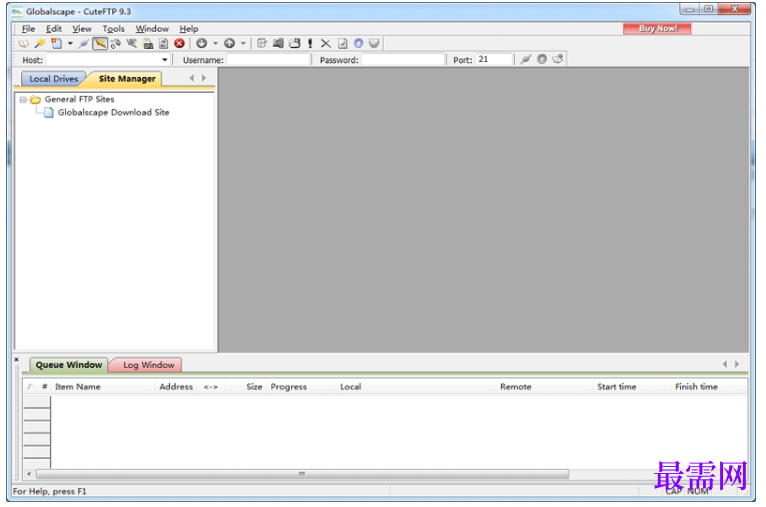Image resolution: width=766 pixels, height=507 pixels.
Task: Switch to the Log Window tab
Action: (149, 365)
